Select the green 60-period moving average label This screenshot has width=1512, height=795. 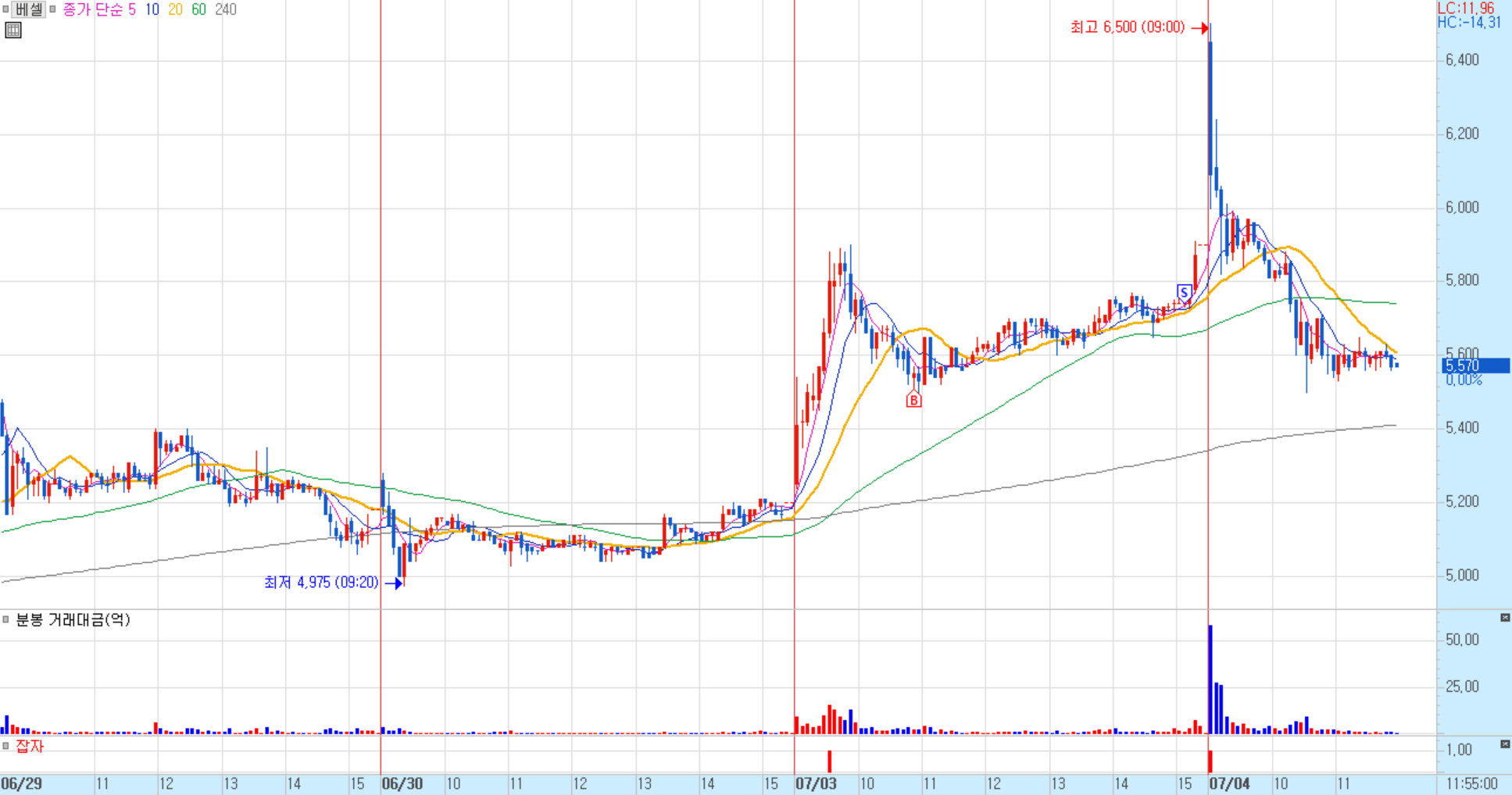[199, 9]
